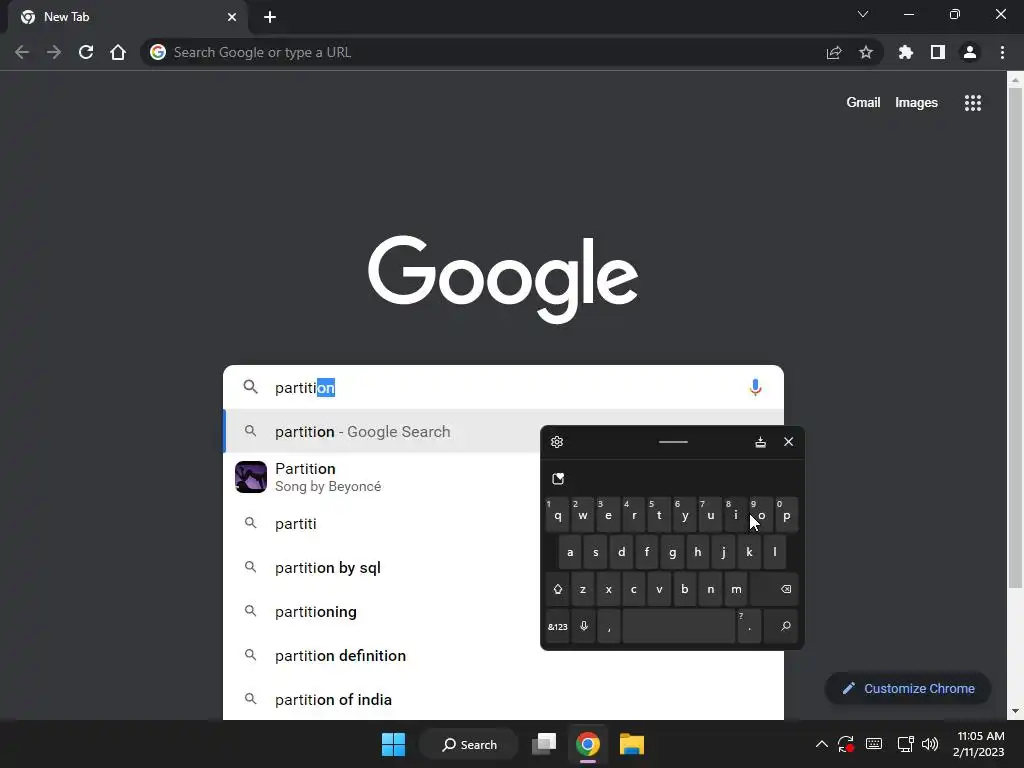
Task: Open the tab search dropdown chevron
Action: (863, 14)
